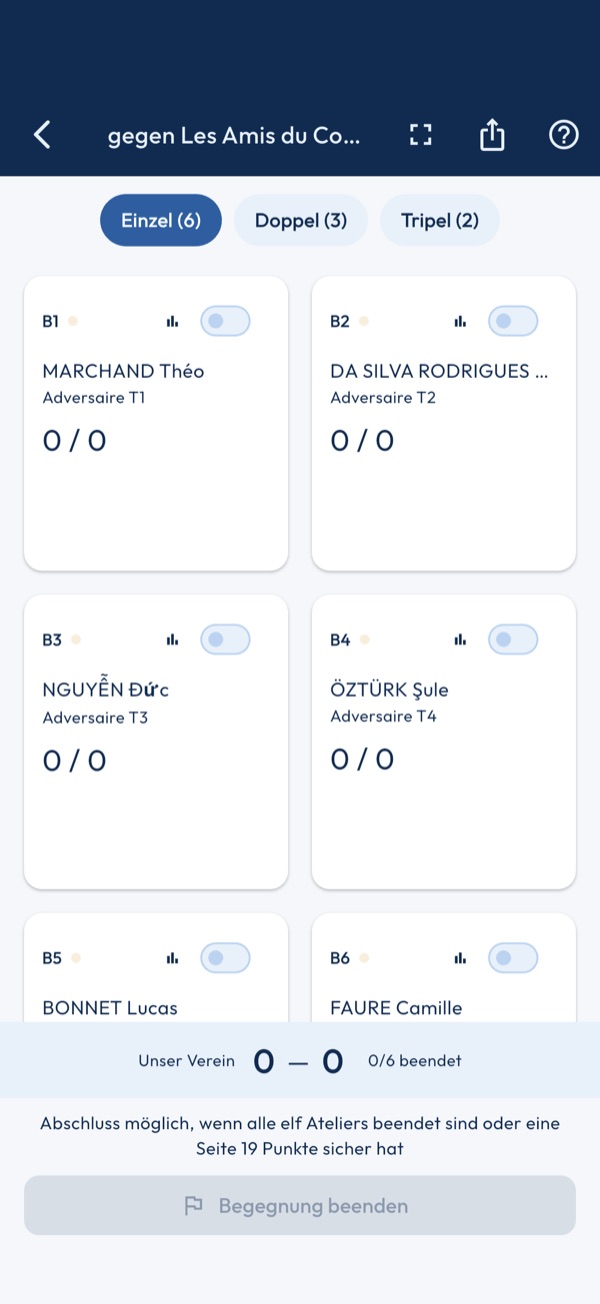Open statistics bars icon on B1 card

172,321
